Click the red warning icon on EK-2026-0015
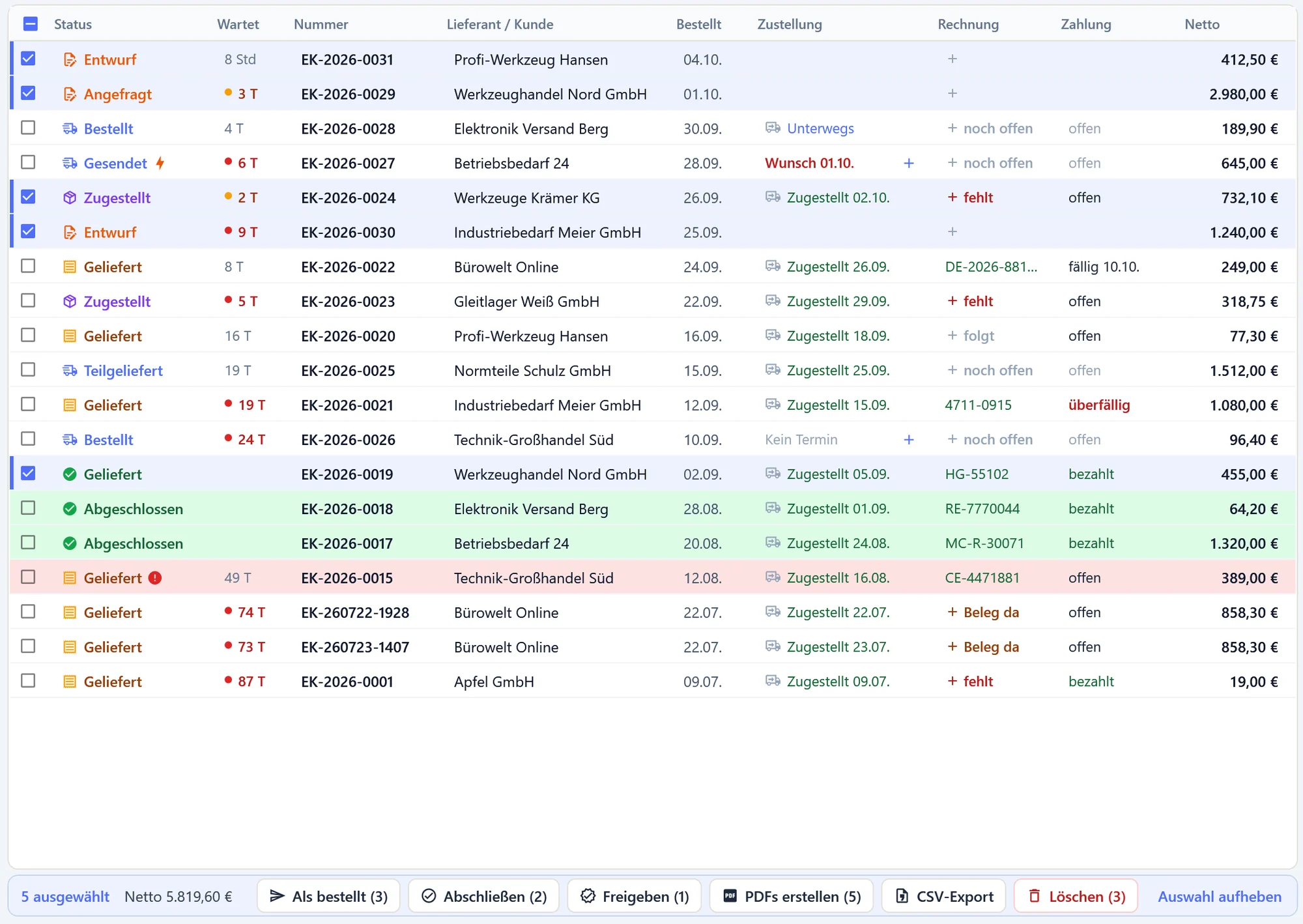1303x924 pixels. 155,578
